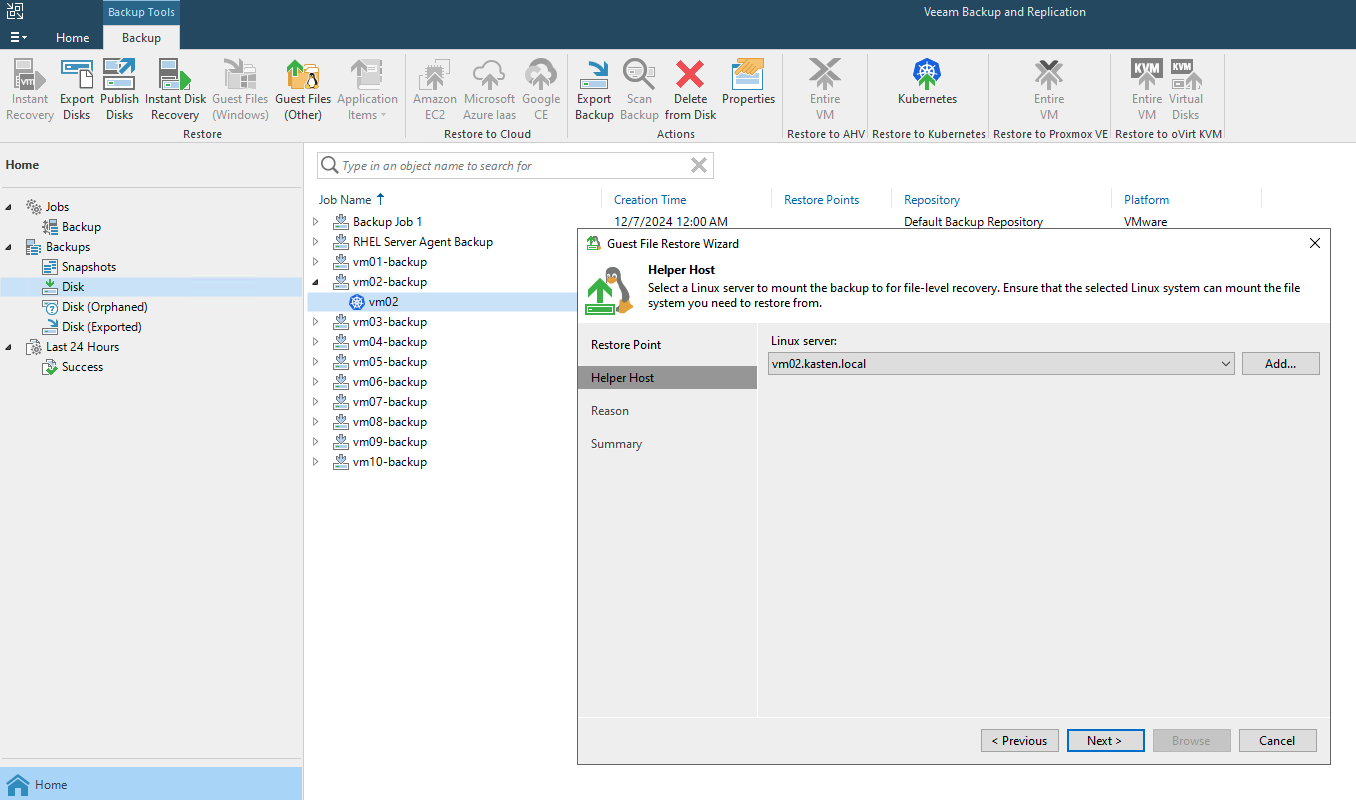Close the Guest File Restore Wizard window

tap(1315, 243)
